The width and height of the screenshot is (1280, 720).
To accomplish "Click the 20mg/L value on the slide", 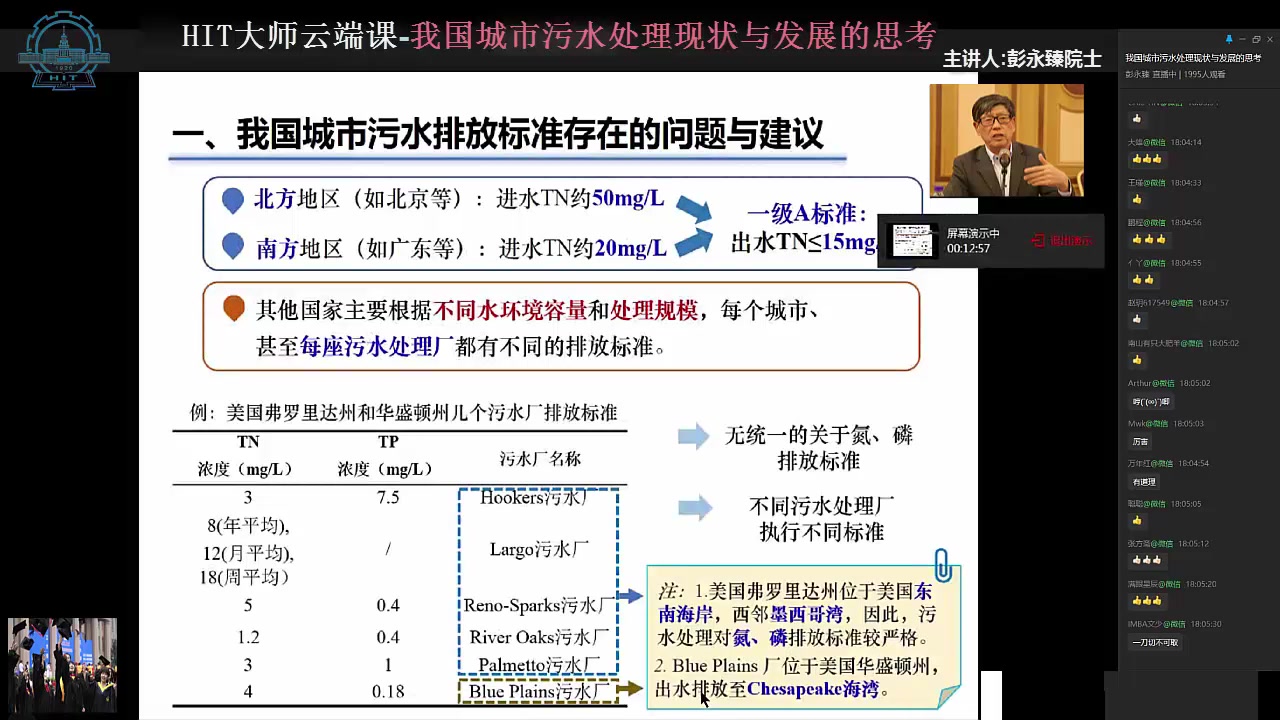I will [x=630, y=247].
